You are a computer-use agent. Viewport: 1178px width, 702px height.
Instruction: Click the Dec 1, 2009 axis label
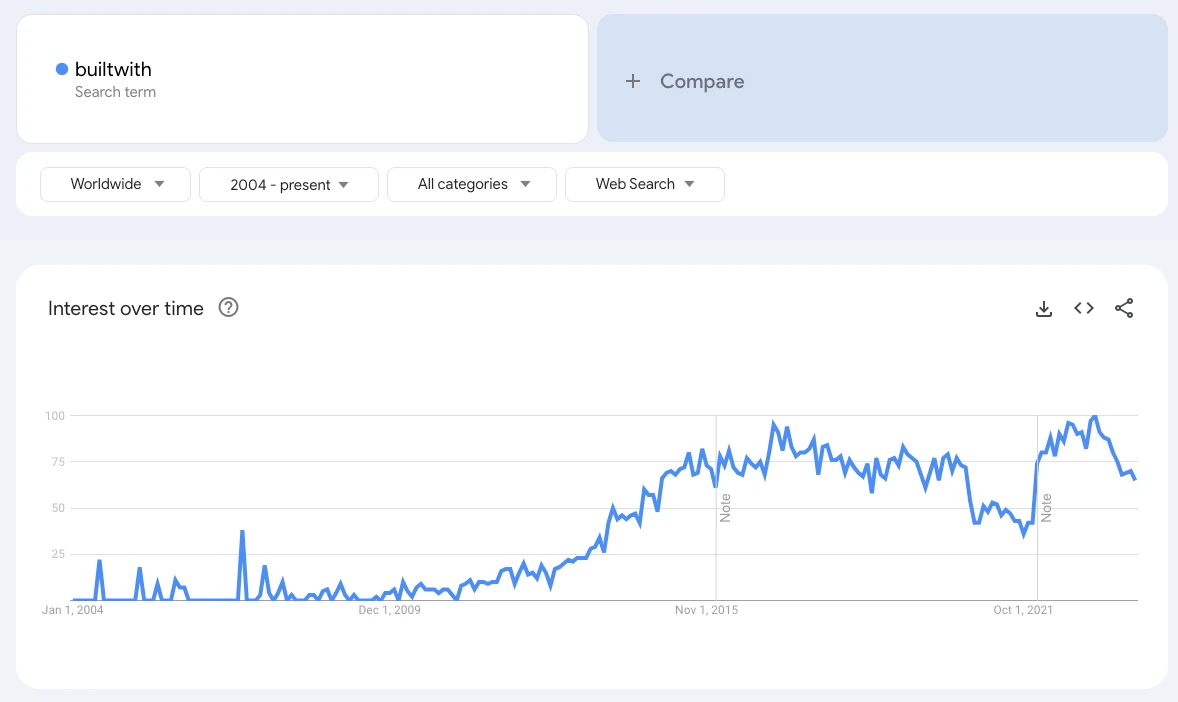(x=389, y=610)
